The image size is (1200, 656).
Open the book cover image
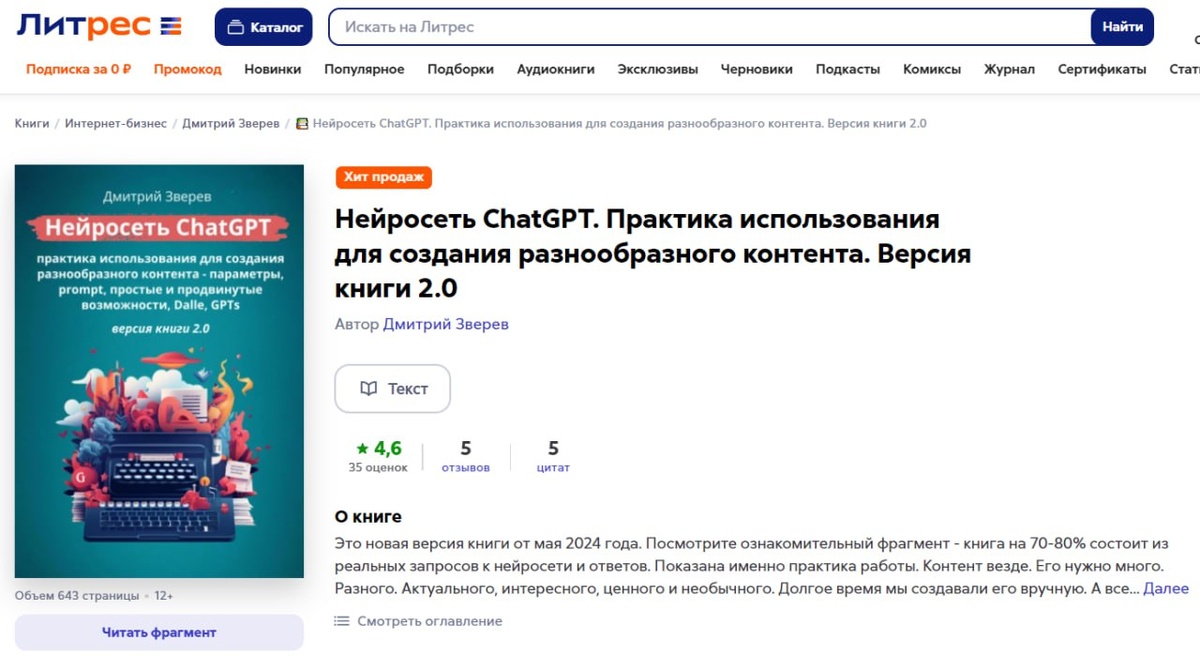(159, 371)
